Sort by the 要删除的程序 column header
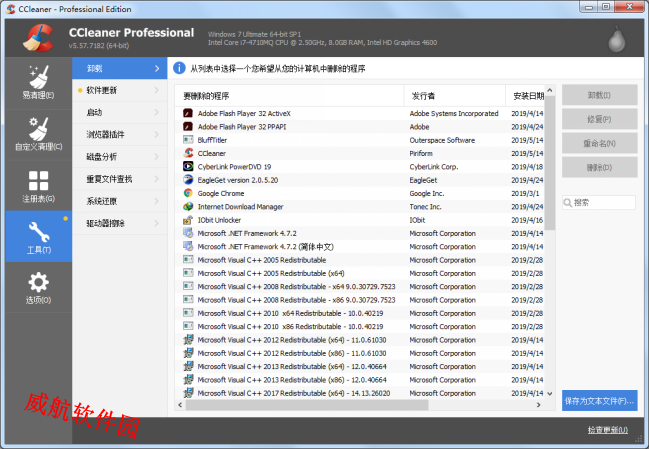The width and height of the screenshot is (649, 449). (x=289, y=96)
